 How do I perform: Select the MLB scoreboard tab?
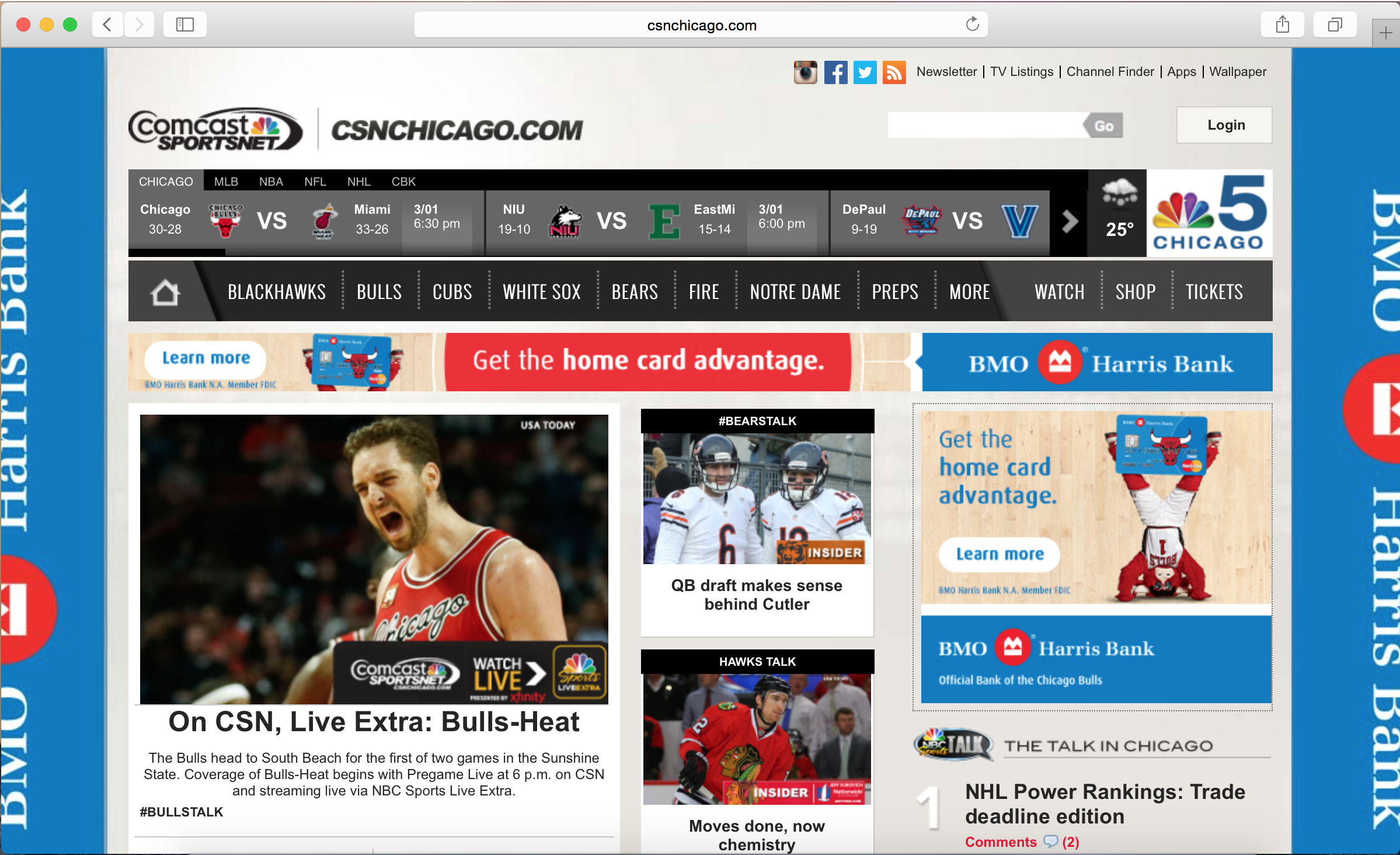pyautogui.click(x=226, y=181)
